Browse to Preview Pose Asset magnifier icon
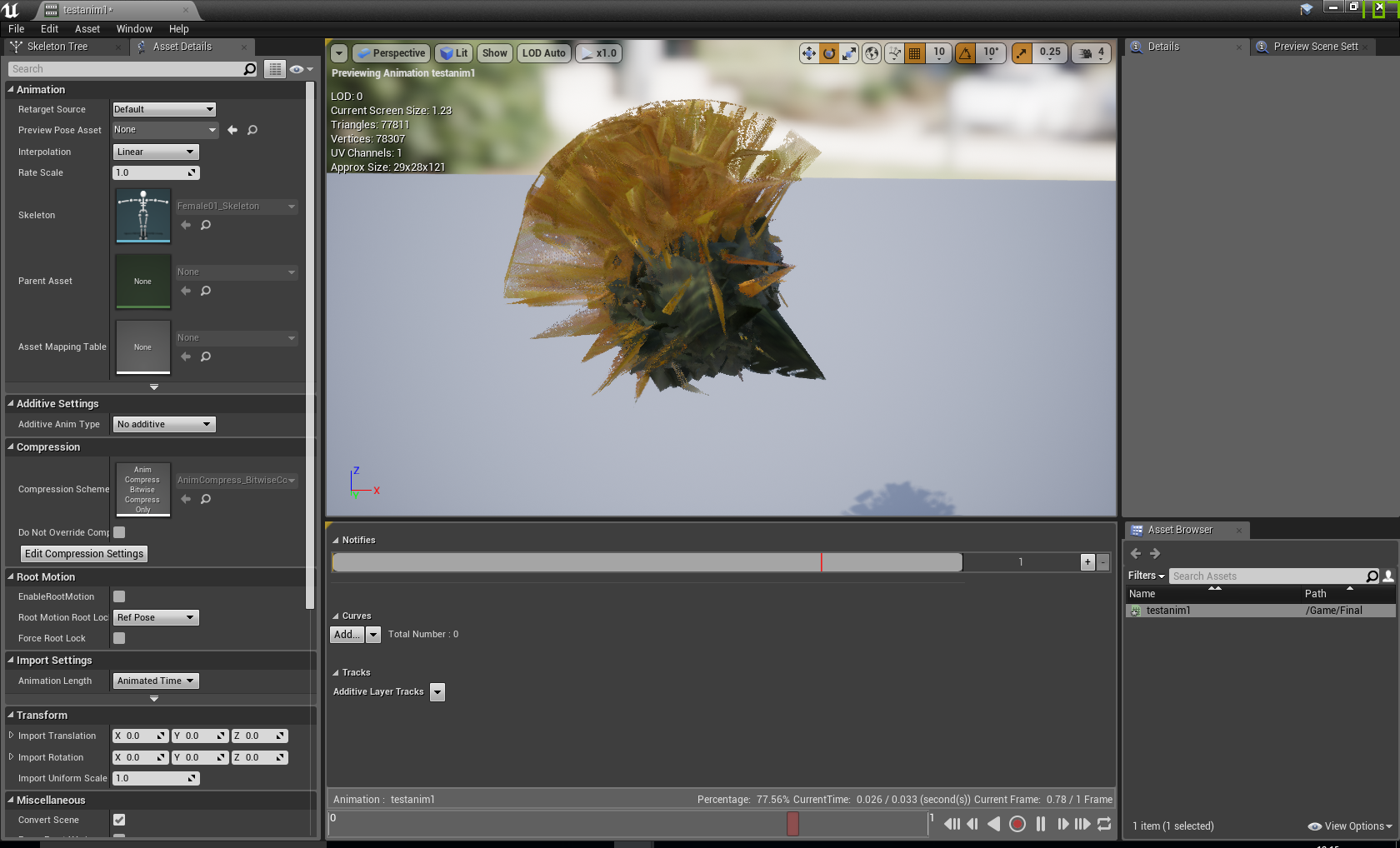 tap(252, 130)
